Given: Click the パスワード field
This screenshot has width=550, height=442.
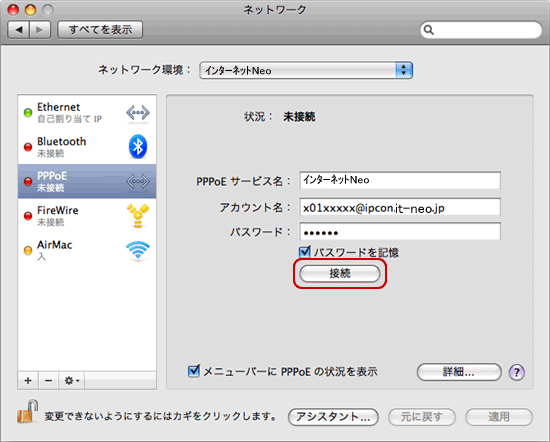Looking at the screenshot, I should 400,232.
